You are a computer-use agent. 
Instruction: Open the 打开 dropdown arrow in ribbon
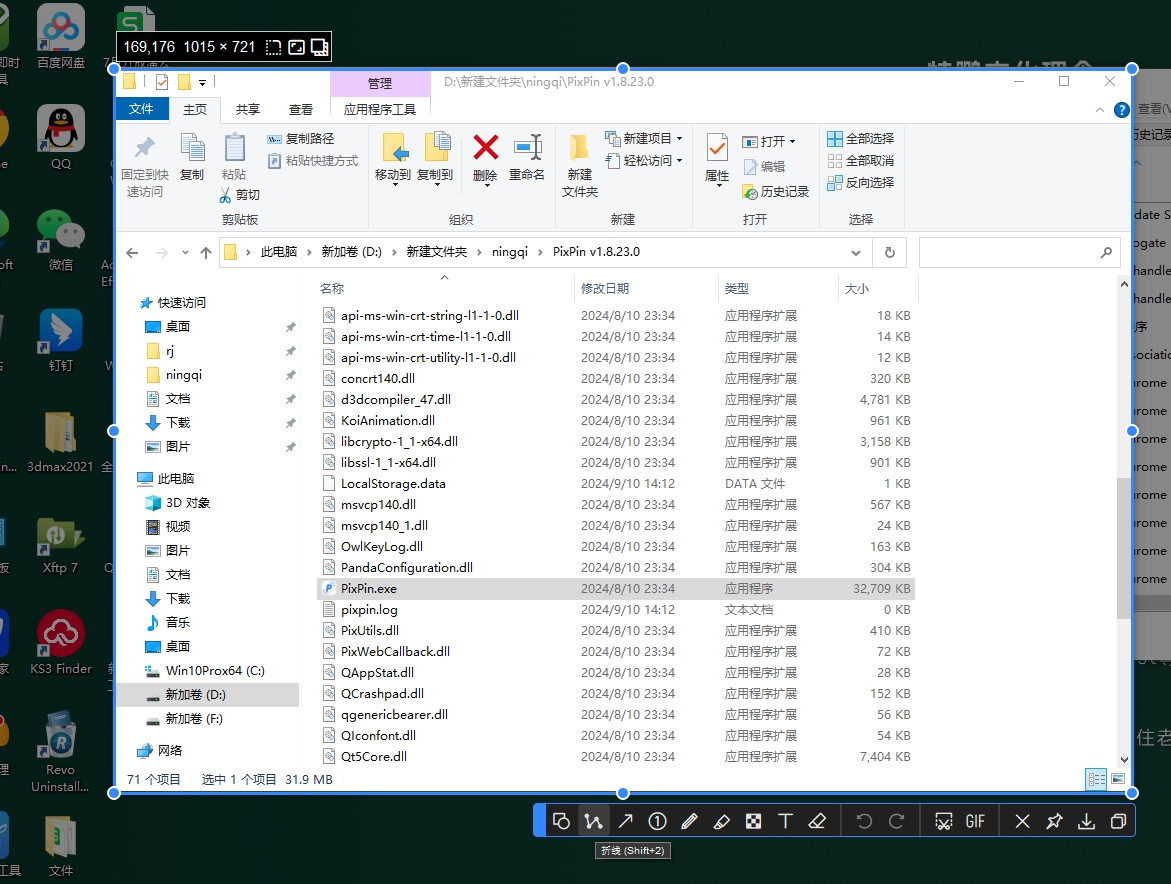point(792,141)
